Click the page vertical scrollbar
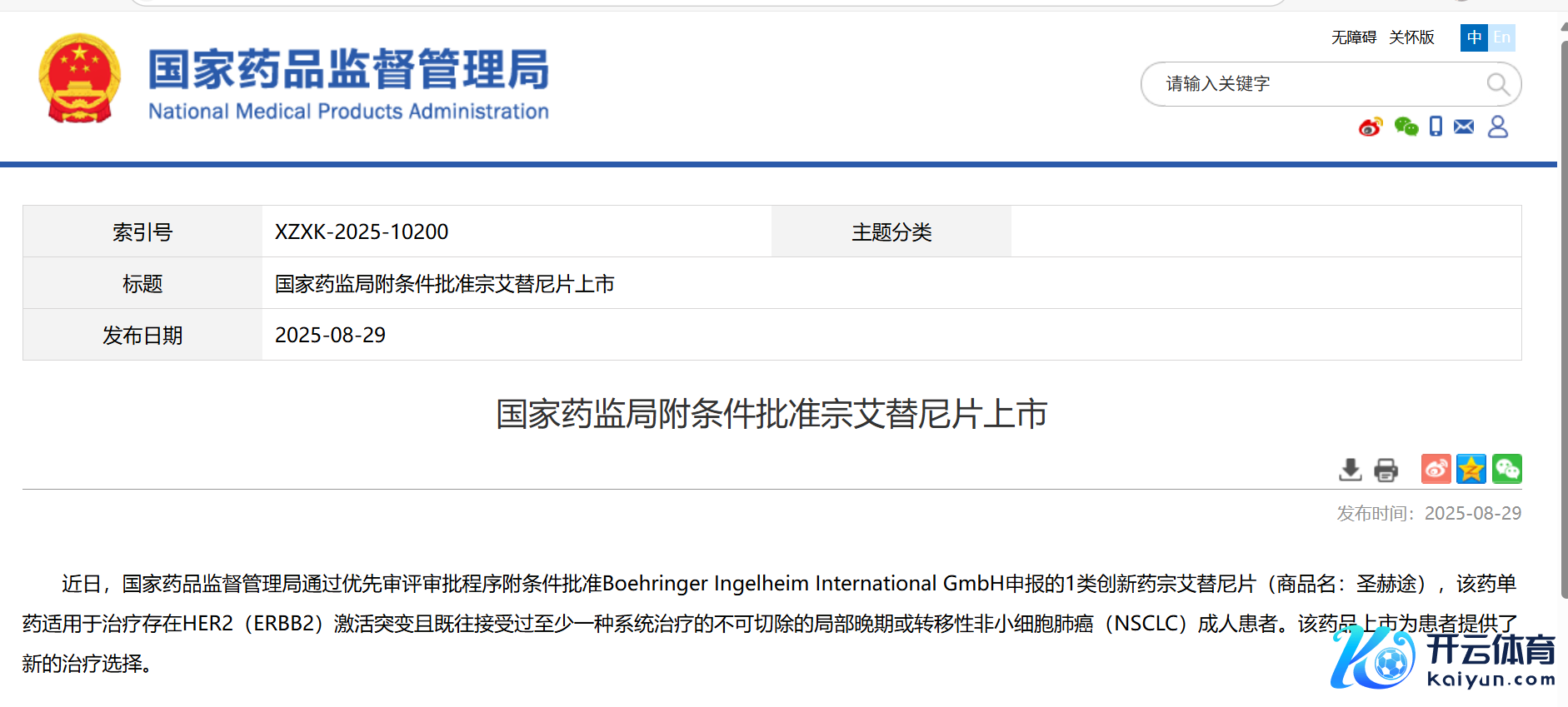Screen dimensions: 1568x707 pyautogui.click(x=1563, y=316)
